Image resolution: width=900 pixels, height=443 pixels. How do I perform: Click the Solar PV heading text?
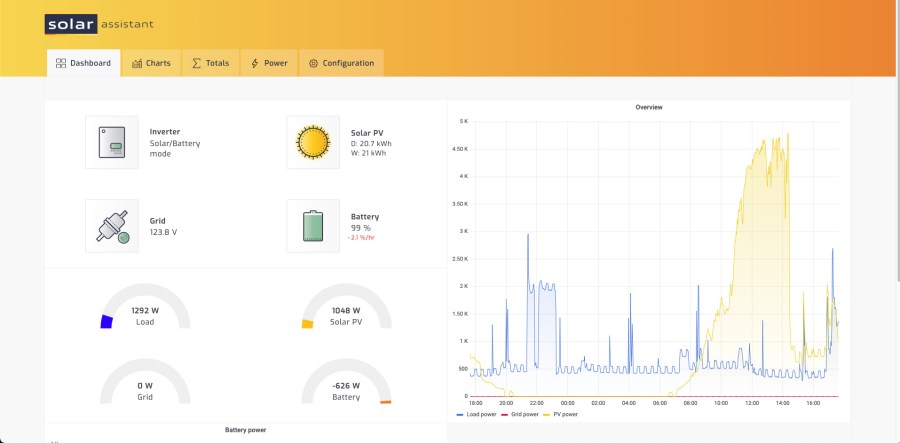[x=367, y=133]
